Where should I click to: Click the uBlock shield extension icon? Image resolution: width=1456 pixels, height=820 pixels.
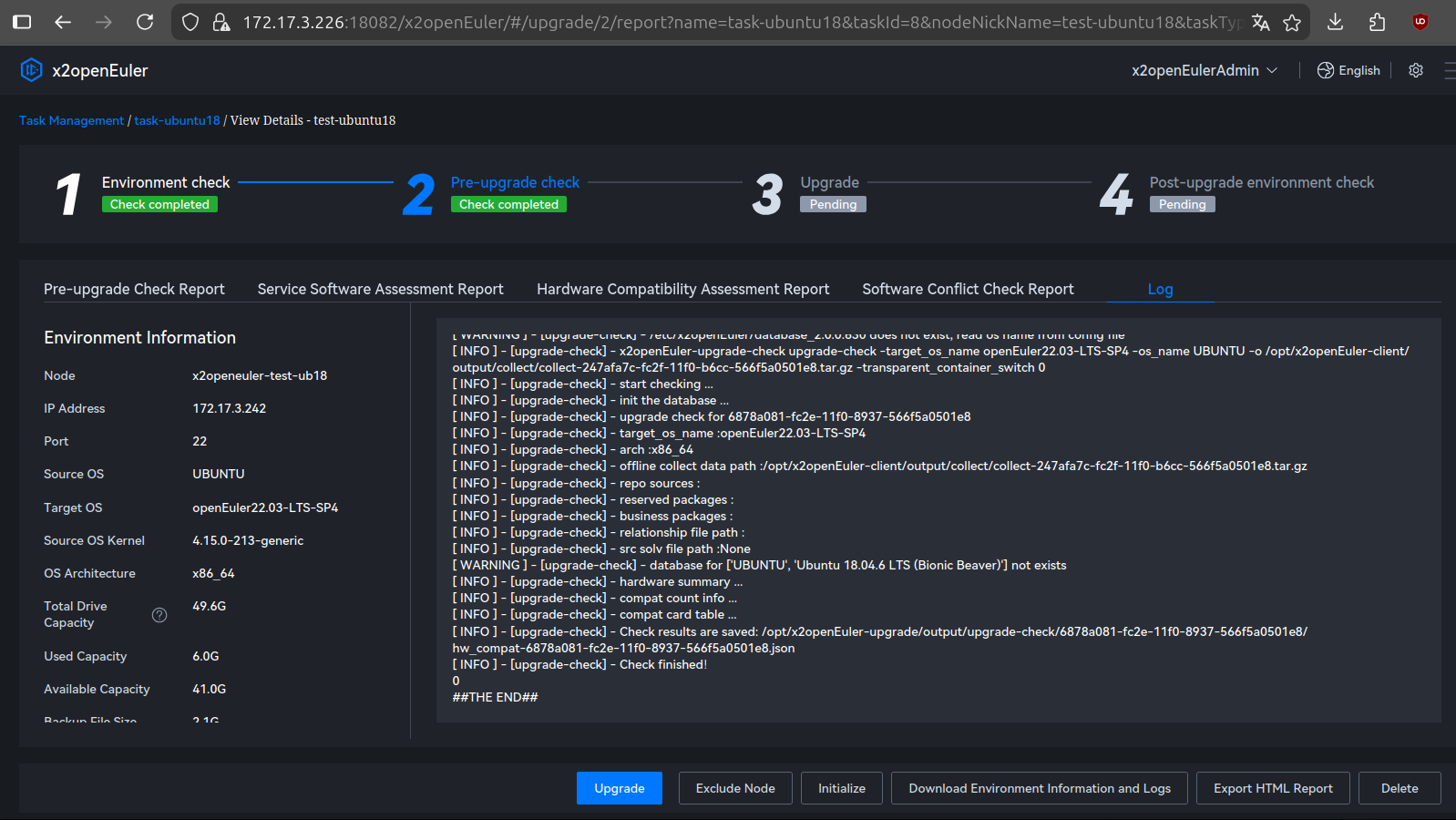tap(1420, 22)
